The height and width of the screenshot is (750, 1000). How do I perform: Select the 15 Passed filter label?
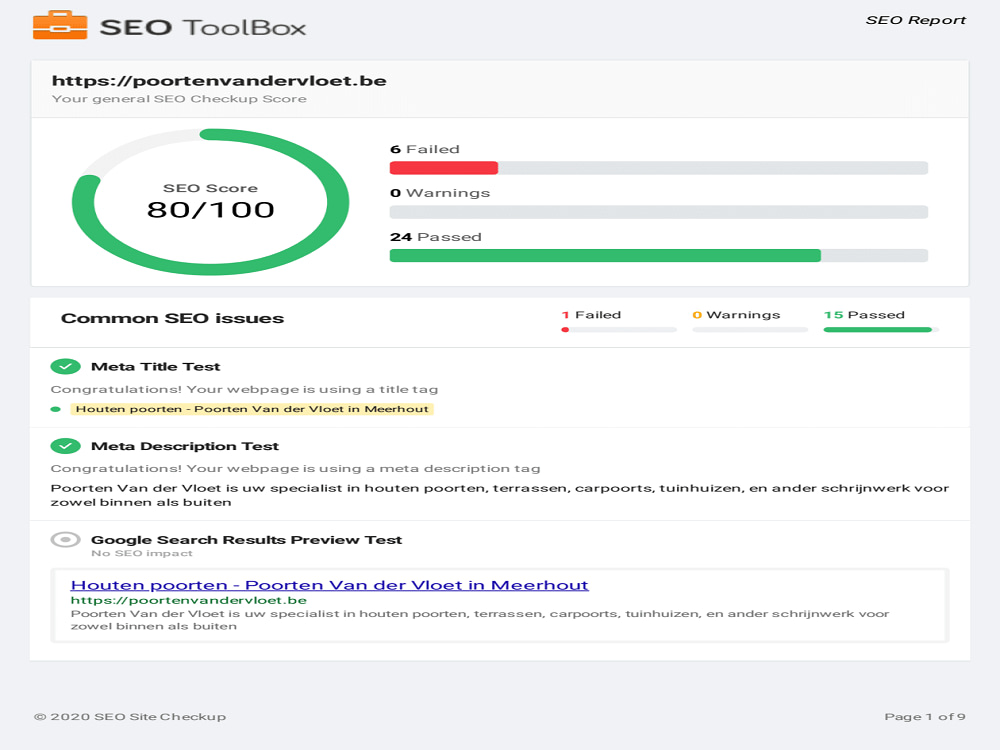click(864, 315)
